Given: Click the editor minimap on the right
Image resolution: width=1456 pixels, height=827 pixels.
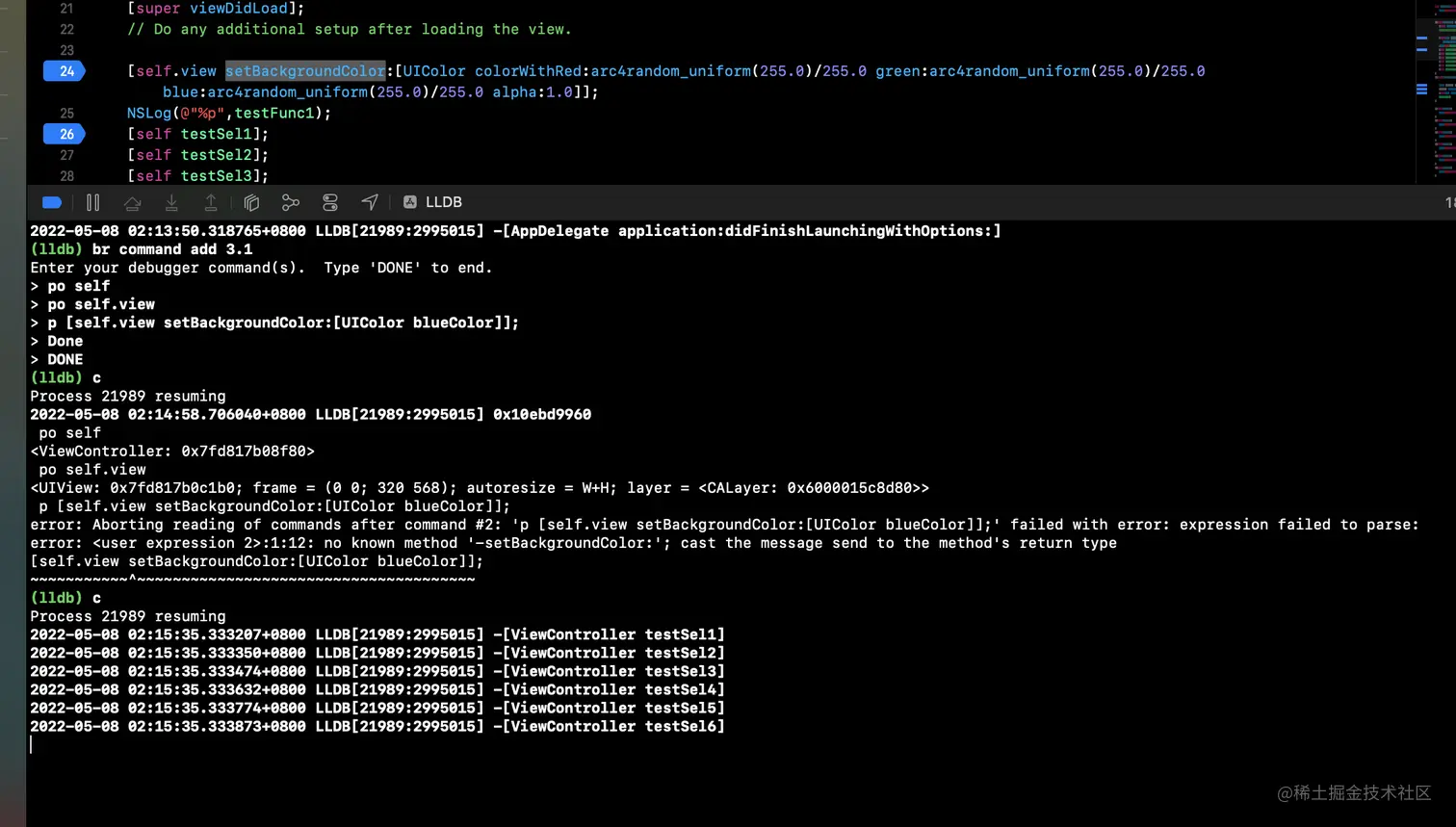Looking at the screenshot, I should point(1436,91).
